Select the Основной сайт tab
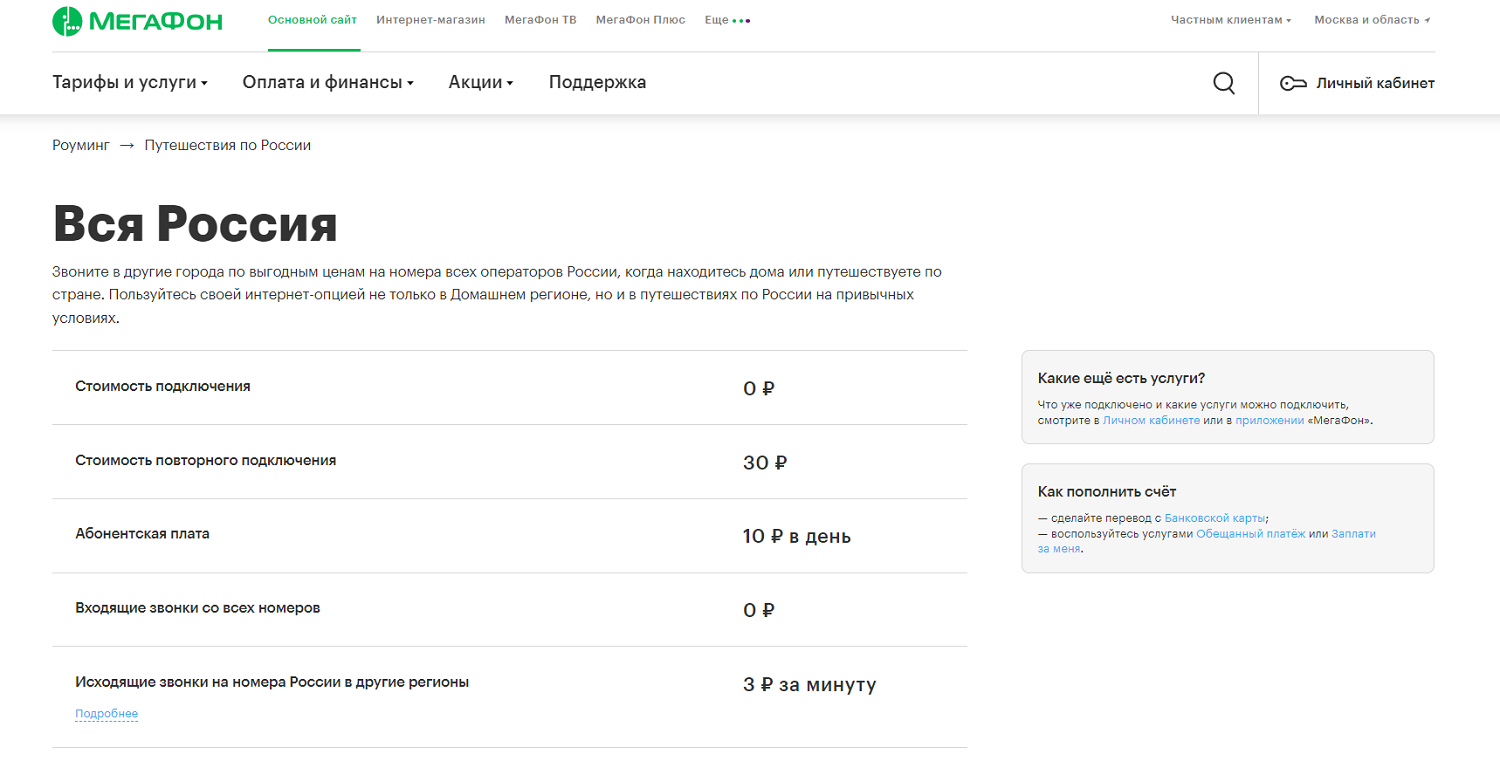The image size is (1500, 761). click(x=314, y=20)
